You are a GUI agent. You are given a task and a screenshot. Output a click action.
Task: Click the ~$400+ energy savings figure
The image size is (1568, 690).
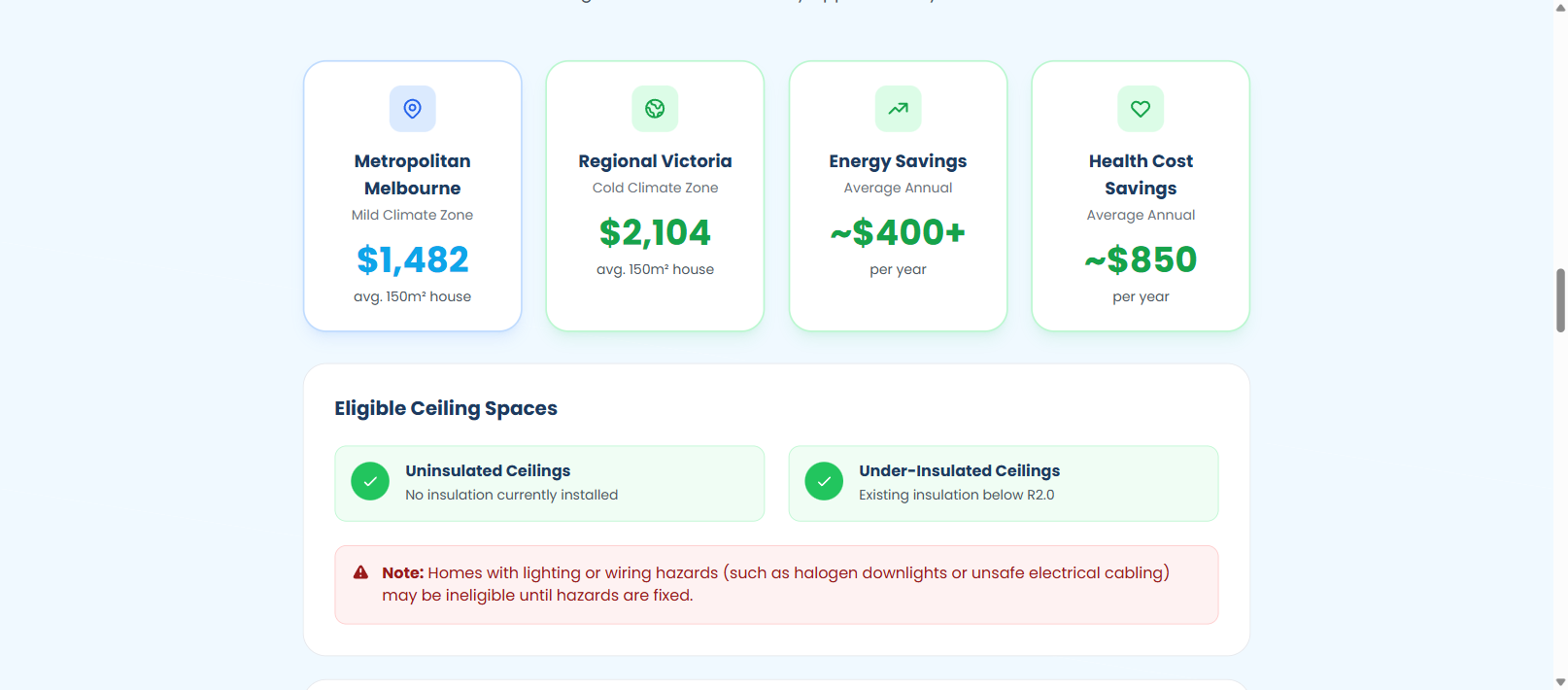[898, 232]
